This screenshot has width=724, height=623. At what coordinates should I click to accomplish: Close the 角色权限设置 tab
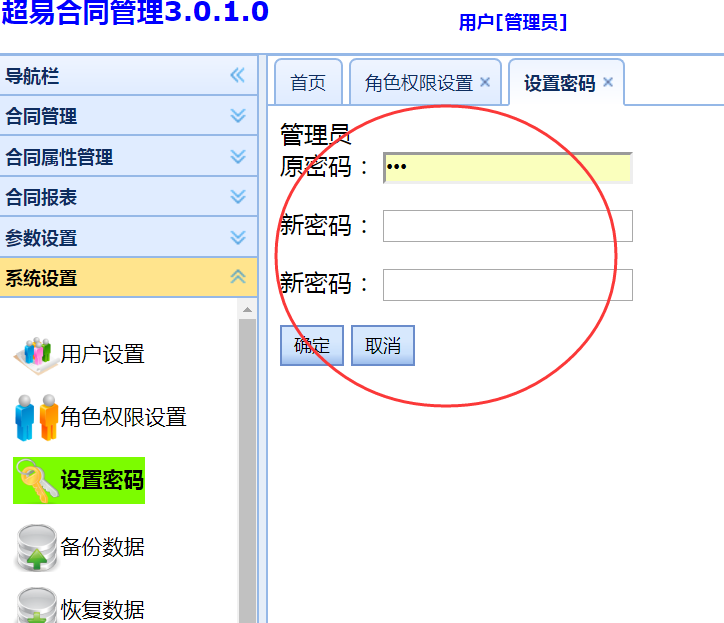coord(485,83)
